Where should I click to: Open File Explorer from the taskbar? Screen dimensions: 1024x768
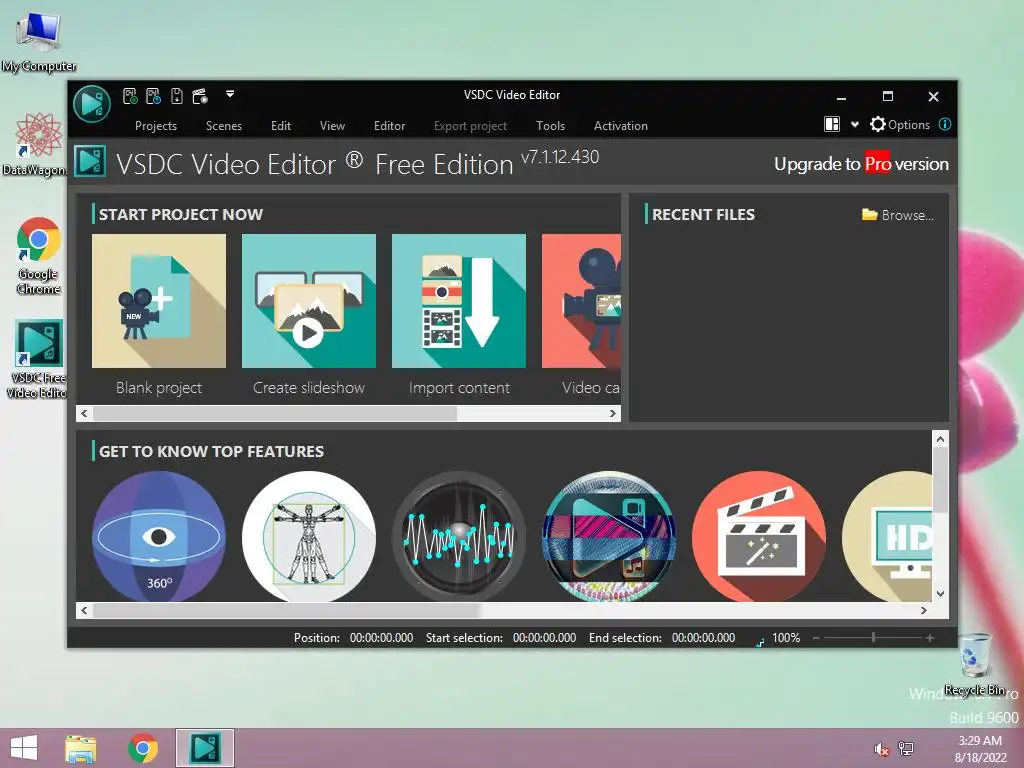[81, 748]
